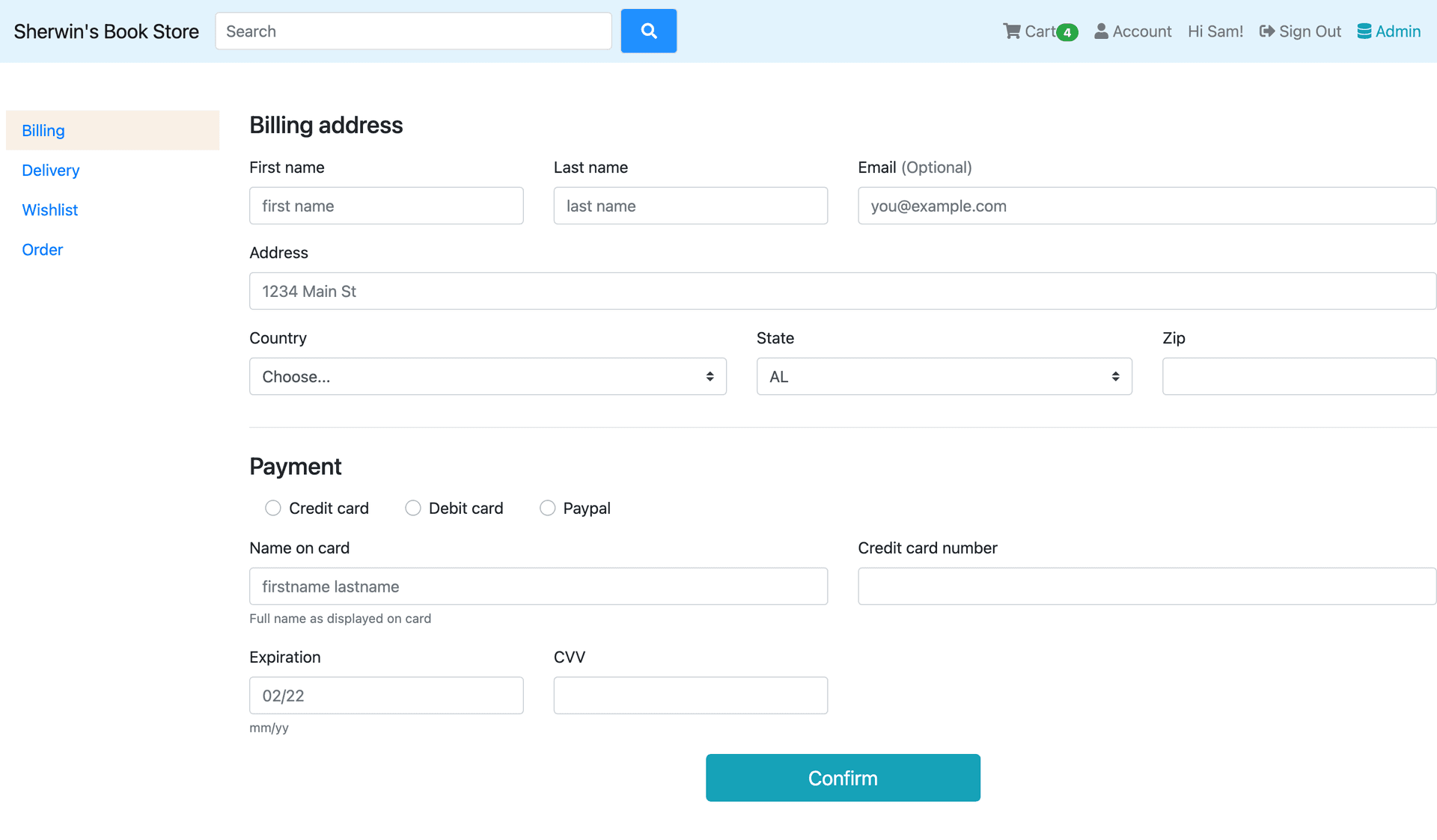Select Credit card payment option

click(273, 508)
